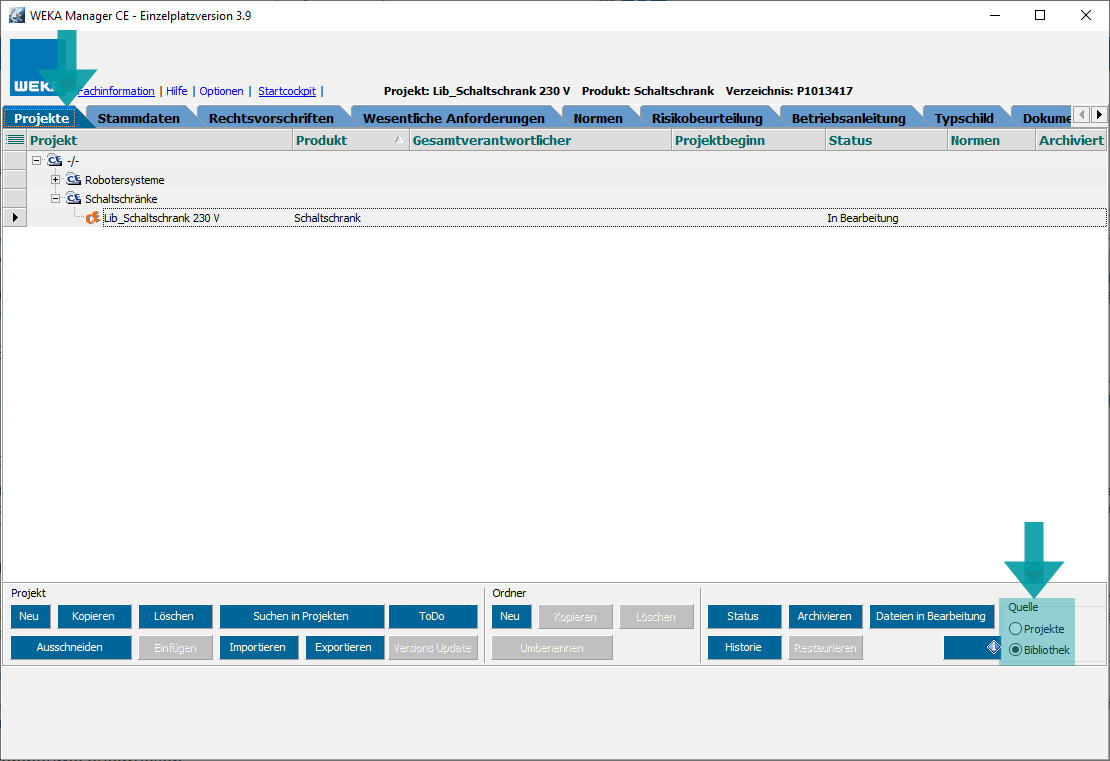Image resolution: width=1110 pixels, height=761 pixels.
Task: Open the Risikobeurteilung tab
Action: click(706, 118)
